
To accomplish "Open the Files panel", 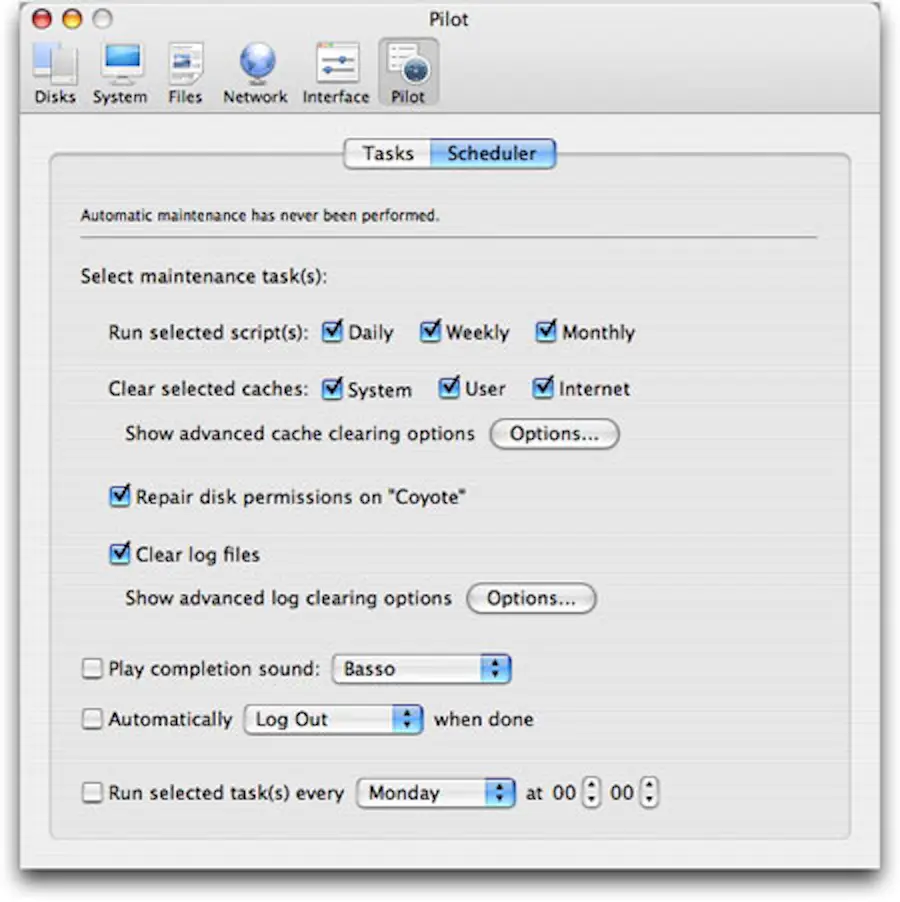I will tap(185, 65).
